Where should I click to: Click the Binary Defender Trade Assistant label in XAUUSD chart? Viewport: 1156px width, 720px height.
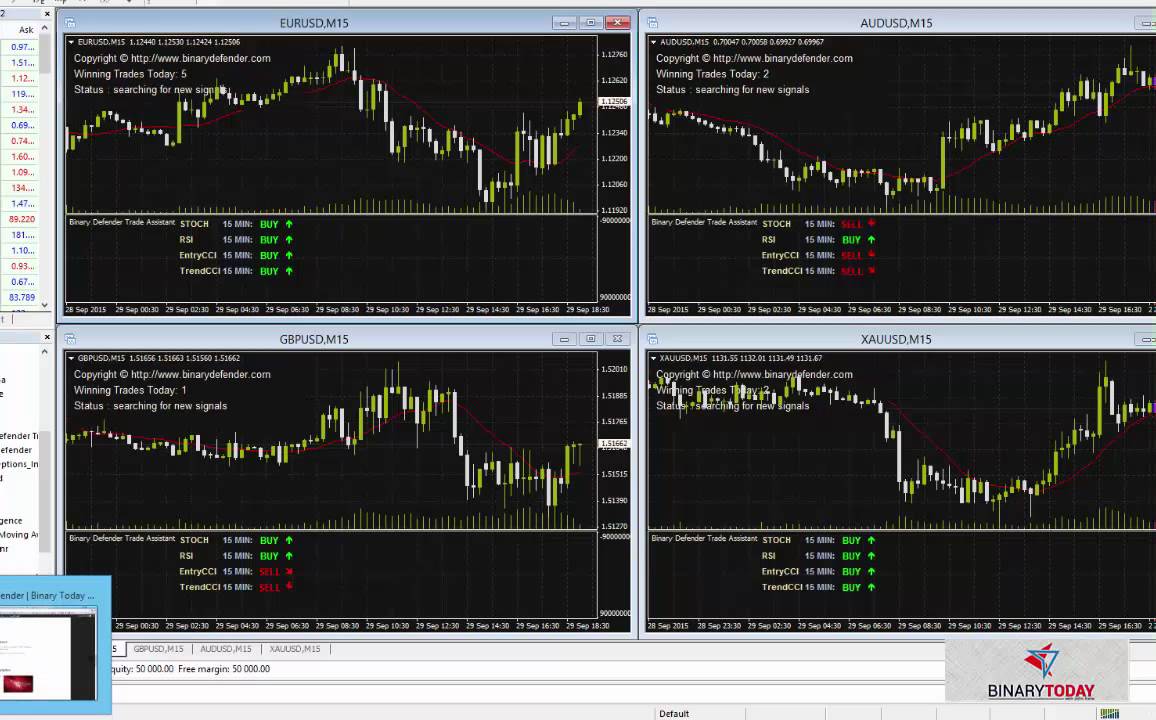click(704, 538)
